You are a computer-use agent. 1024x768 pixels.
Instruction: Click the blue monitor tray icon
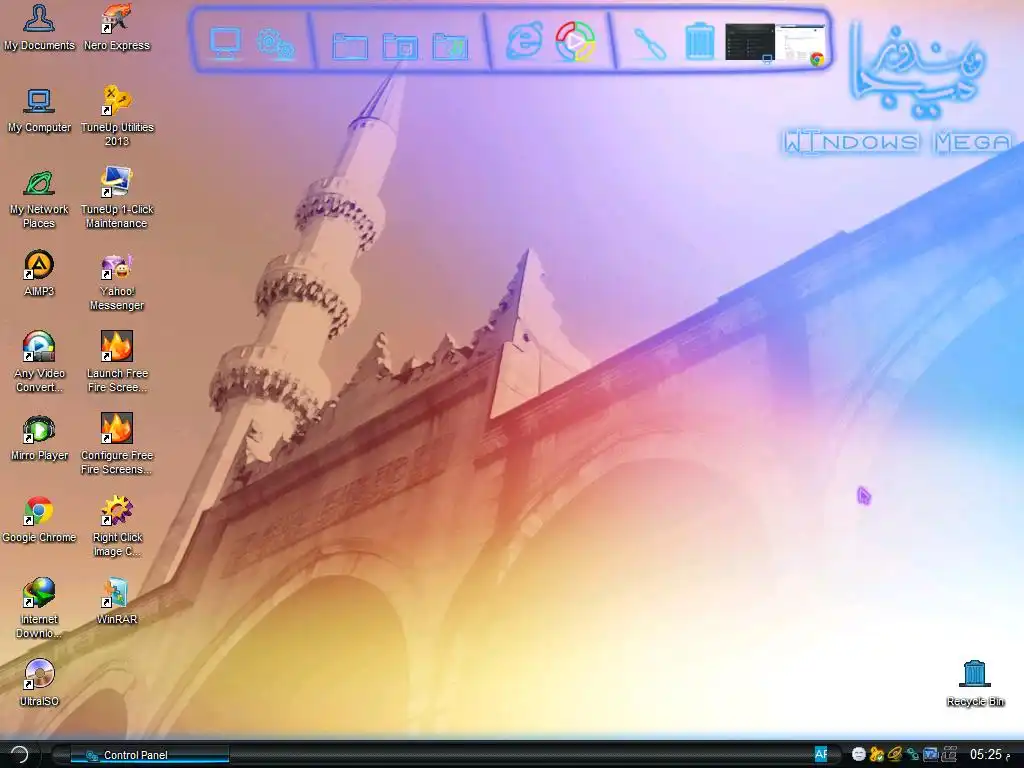pyautogui.click(x=930, y=754)
